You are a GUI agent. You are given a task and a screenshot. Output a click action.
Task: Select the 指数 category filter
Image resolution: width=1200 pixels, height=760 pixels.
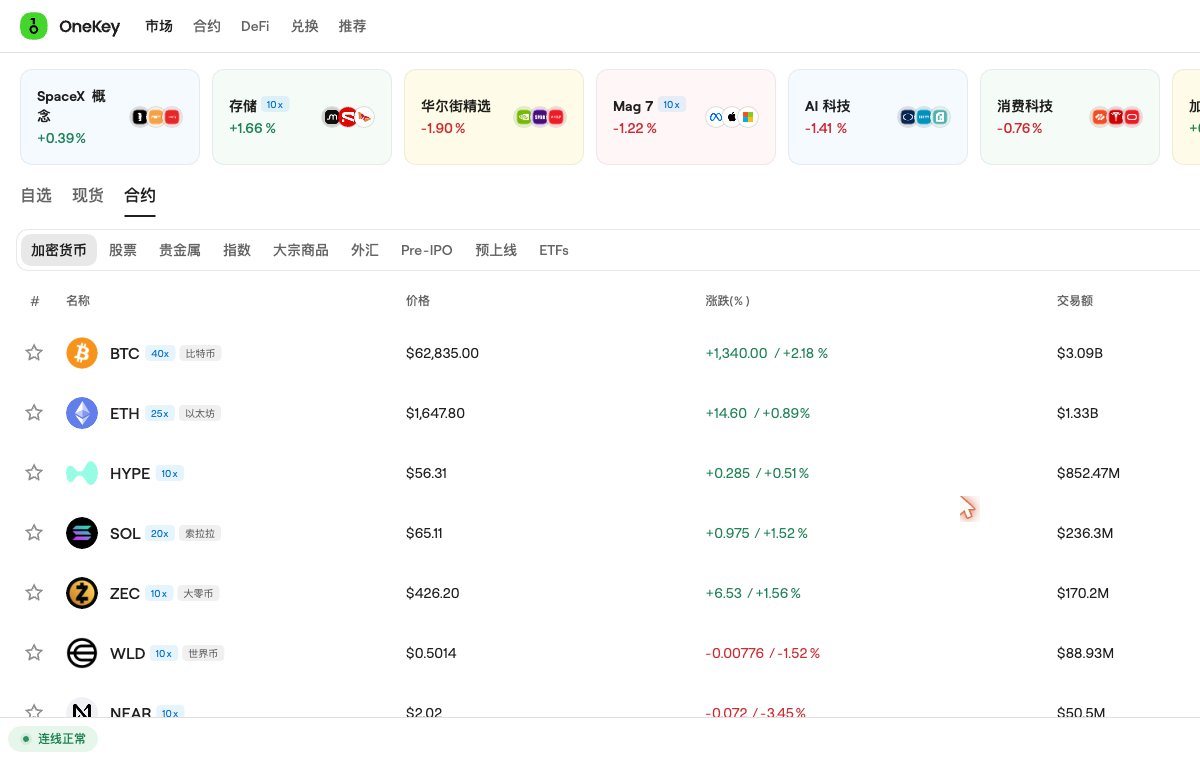coord(237,250)
